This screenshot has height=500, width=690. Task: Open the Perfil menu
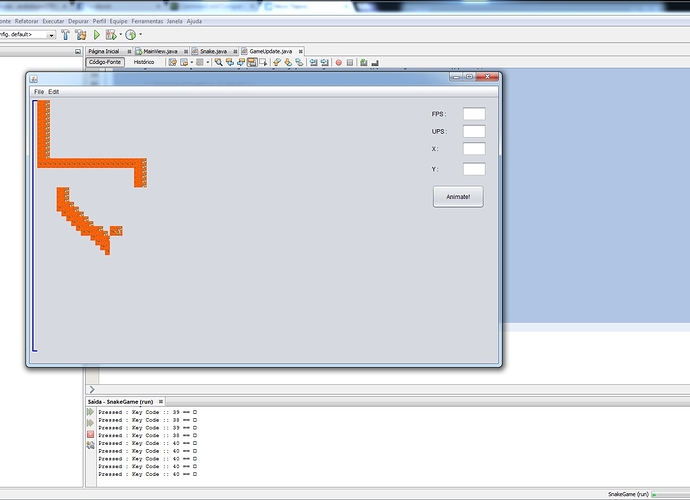[x=99, y=21]
